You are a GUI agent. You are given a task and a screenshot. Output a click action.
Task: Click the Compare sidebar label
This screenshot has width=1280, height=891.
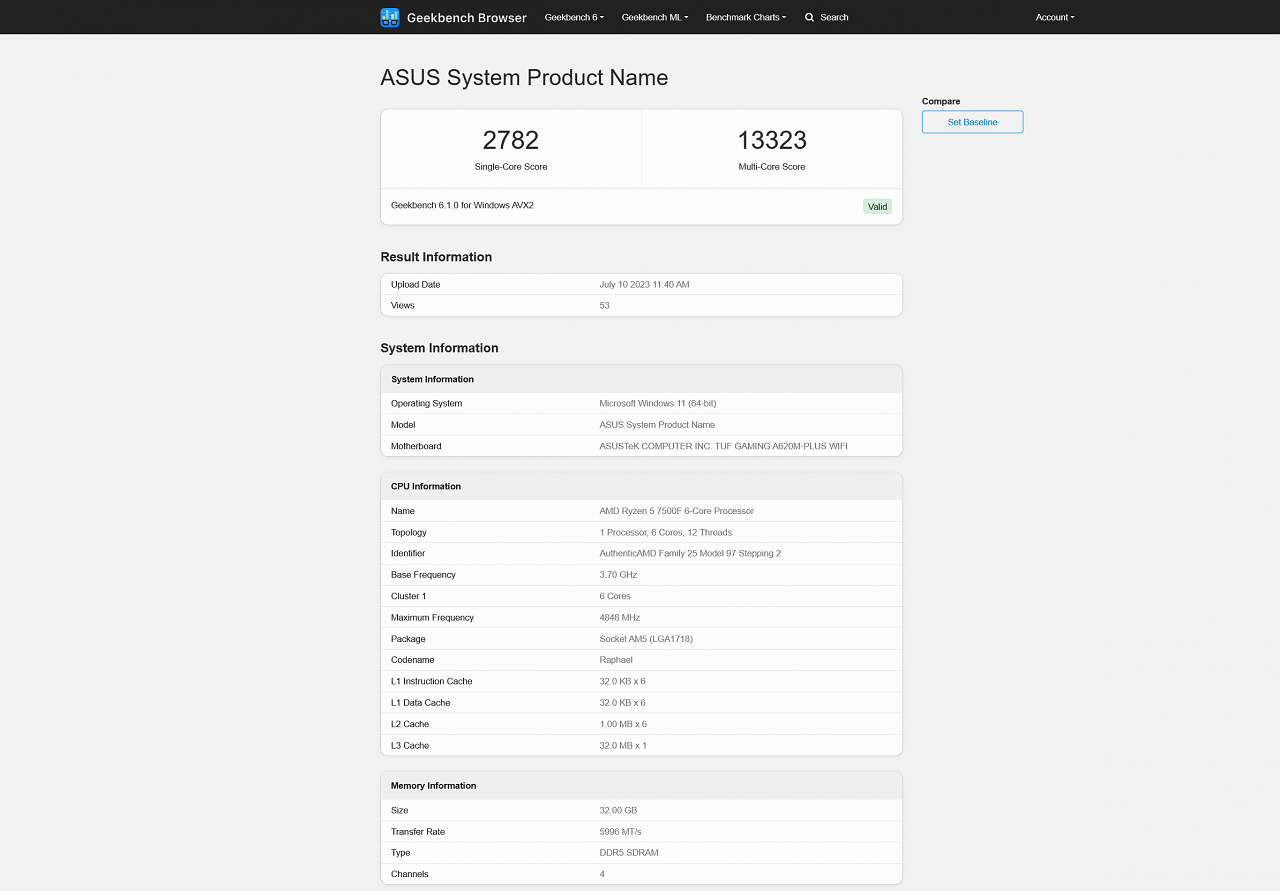click(941, 101)
